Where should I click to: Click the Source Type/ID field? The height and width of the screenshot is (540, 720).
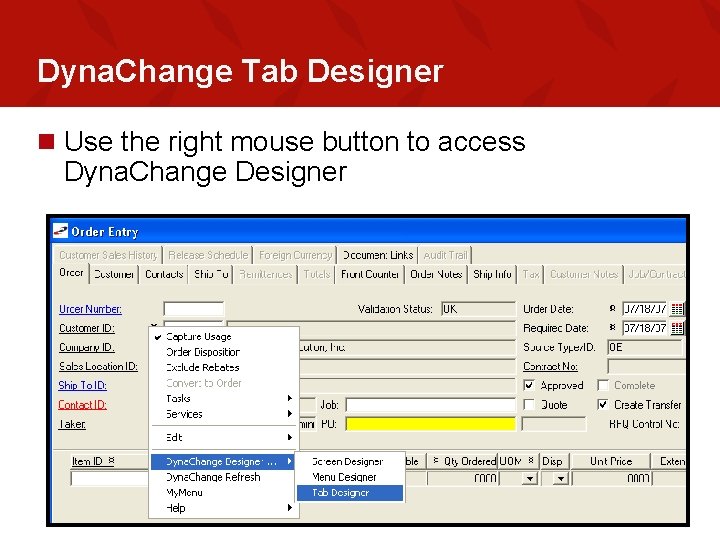pyautogui.click(x=647, y=348)
